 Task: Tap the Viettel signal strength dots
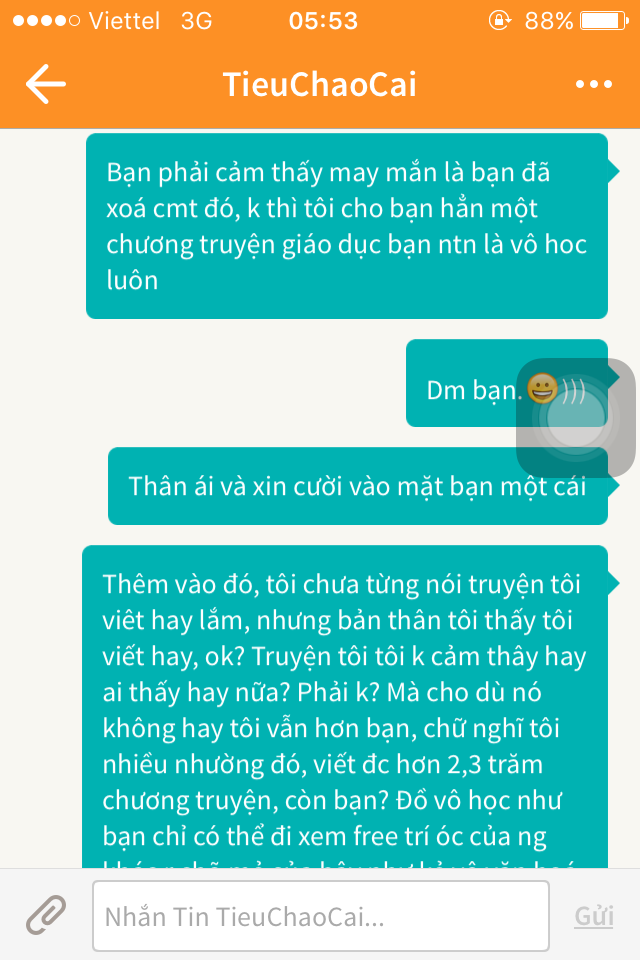point(46,21)
